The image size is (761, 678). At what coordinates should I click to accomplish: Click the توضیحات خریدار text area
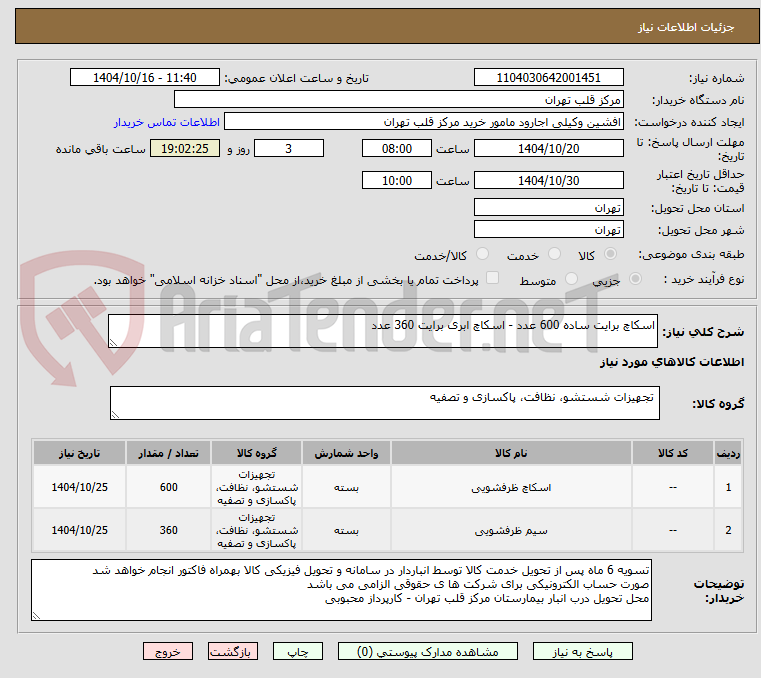coord(341,590)
